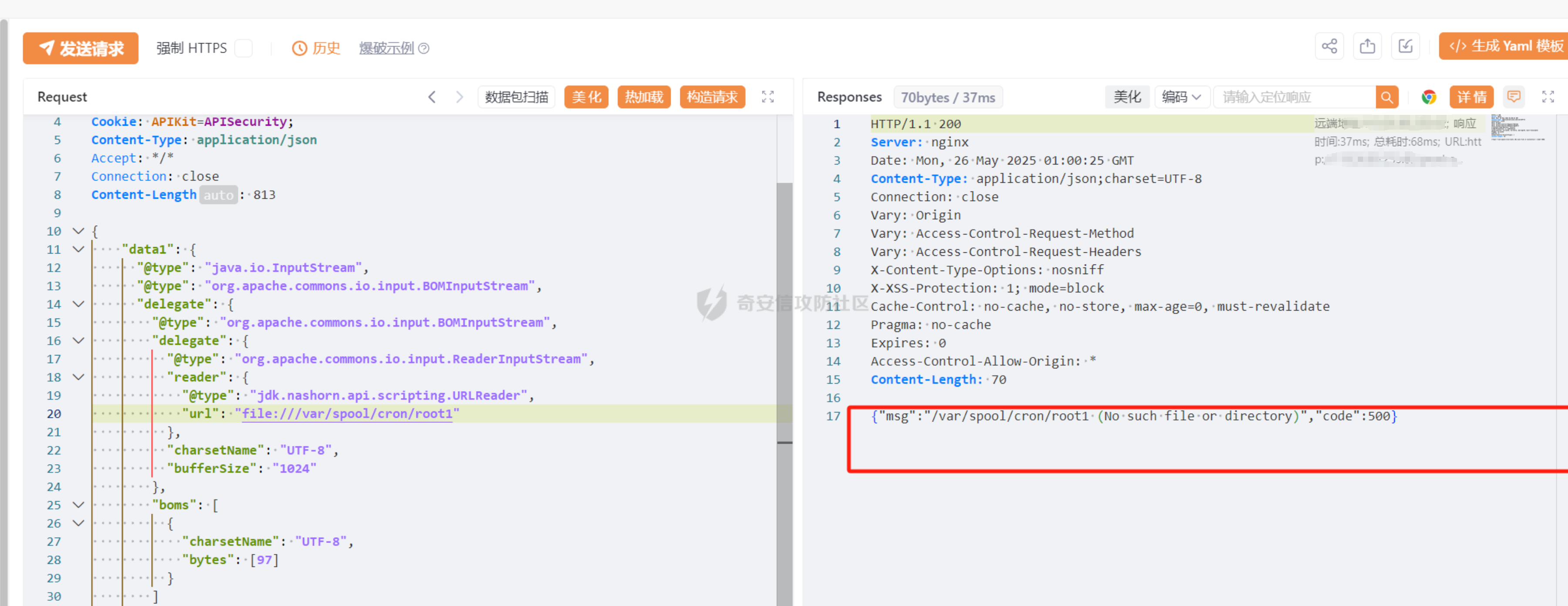Collapse the reader block at line 18
The image size is (1568, 606).
tap(78, 377)
